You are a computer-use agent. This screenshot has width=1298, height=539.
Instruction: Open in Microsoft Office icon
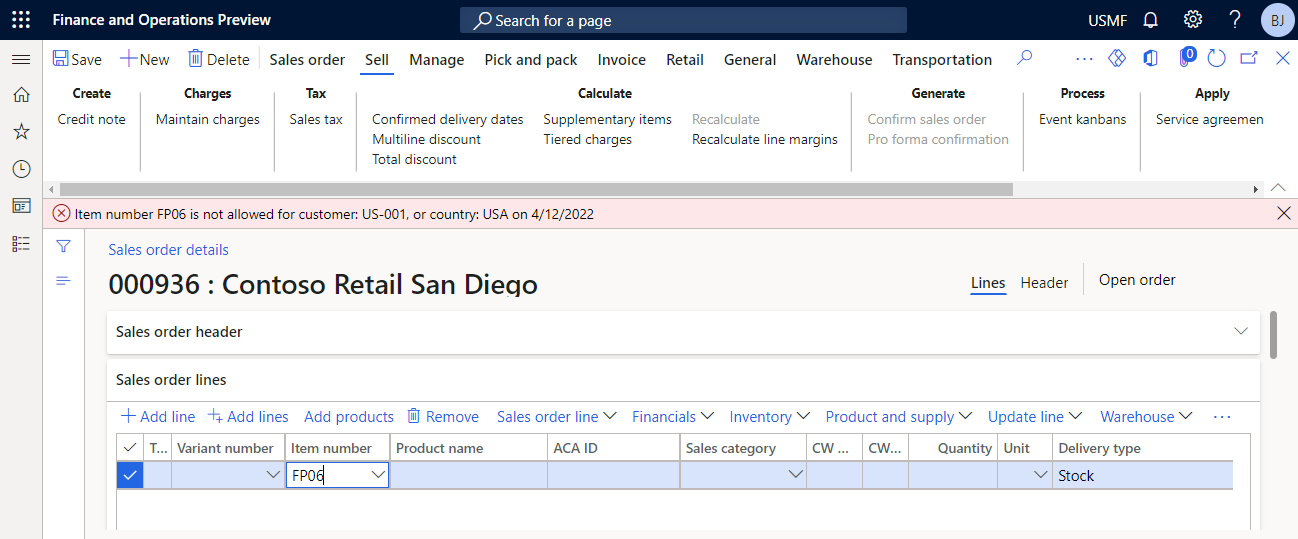point(1151,59)
